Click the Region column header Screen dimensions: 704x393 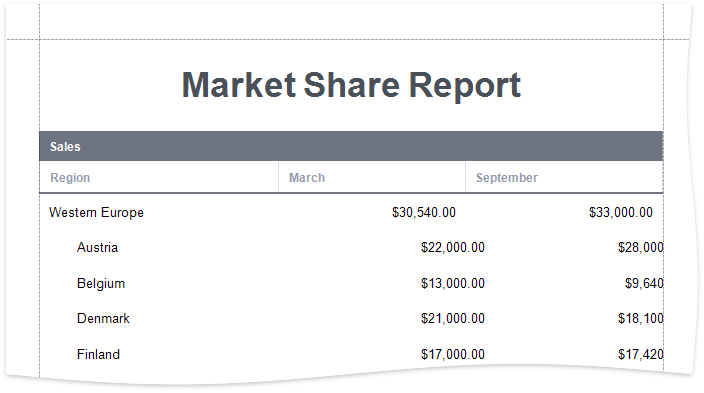[70, 178]
